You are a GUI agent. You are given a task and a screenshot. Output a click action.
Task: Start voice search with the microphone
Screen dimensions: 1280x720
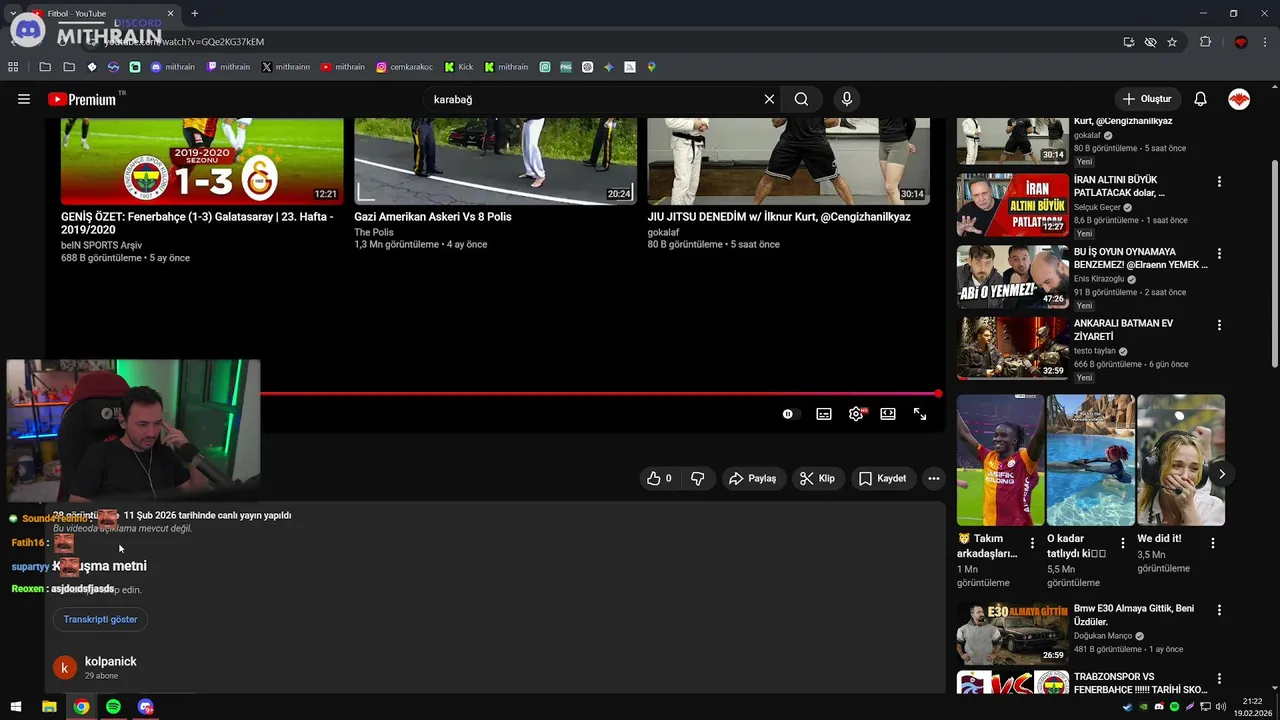pos(847,99)
